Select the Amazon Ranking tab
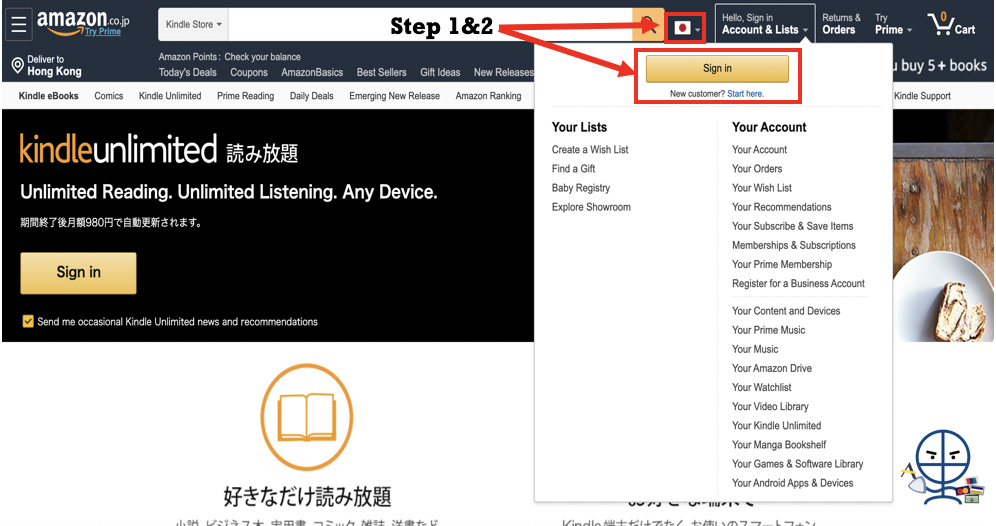 488,96
